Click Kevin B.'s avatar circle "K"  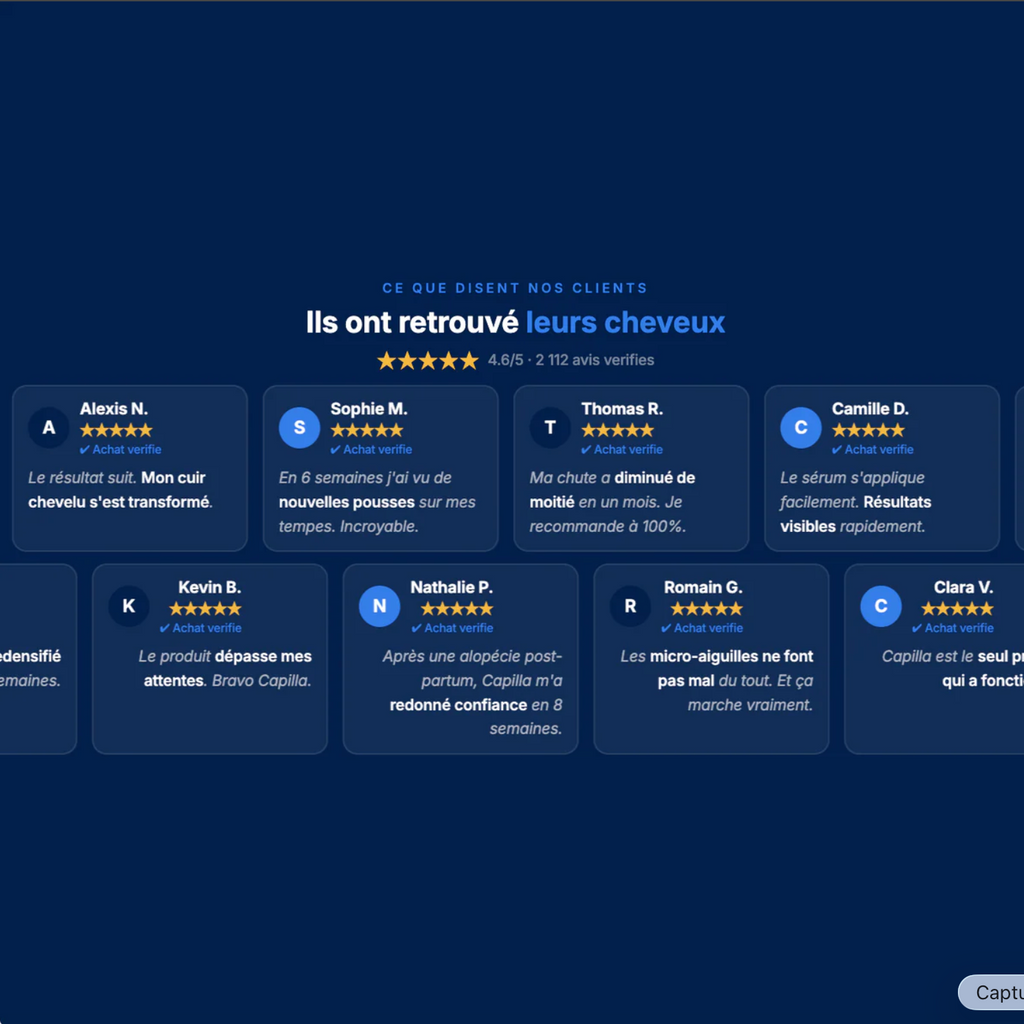pos(129,606)
